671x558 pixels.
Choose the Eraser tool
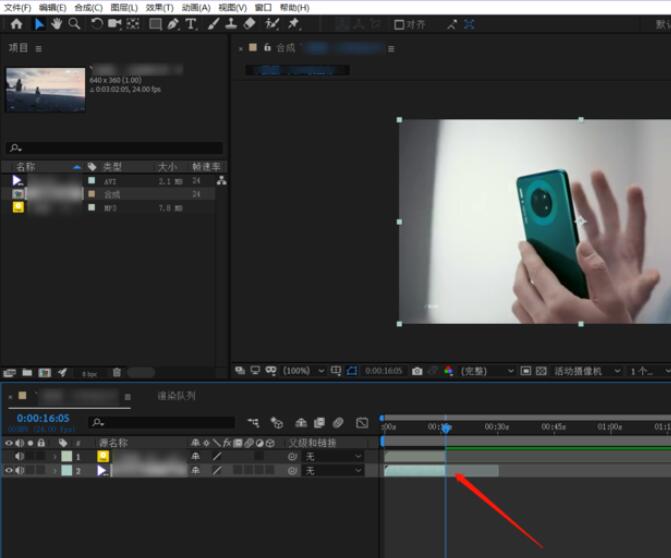tap(250, 24)
